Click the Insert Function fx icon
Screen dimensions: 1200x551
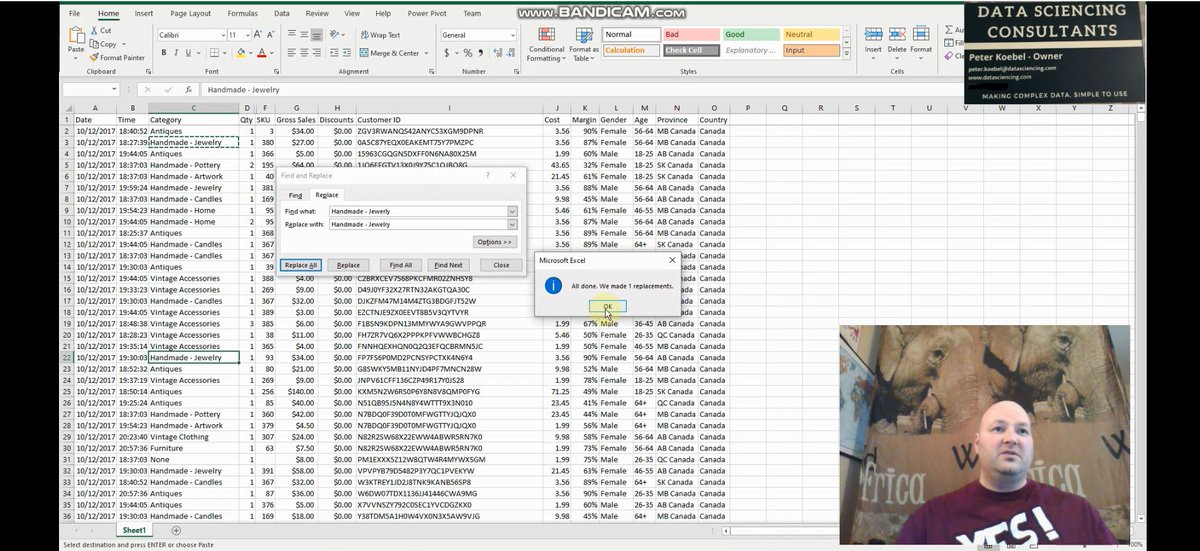(187, 89)
